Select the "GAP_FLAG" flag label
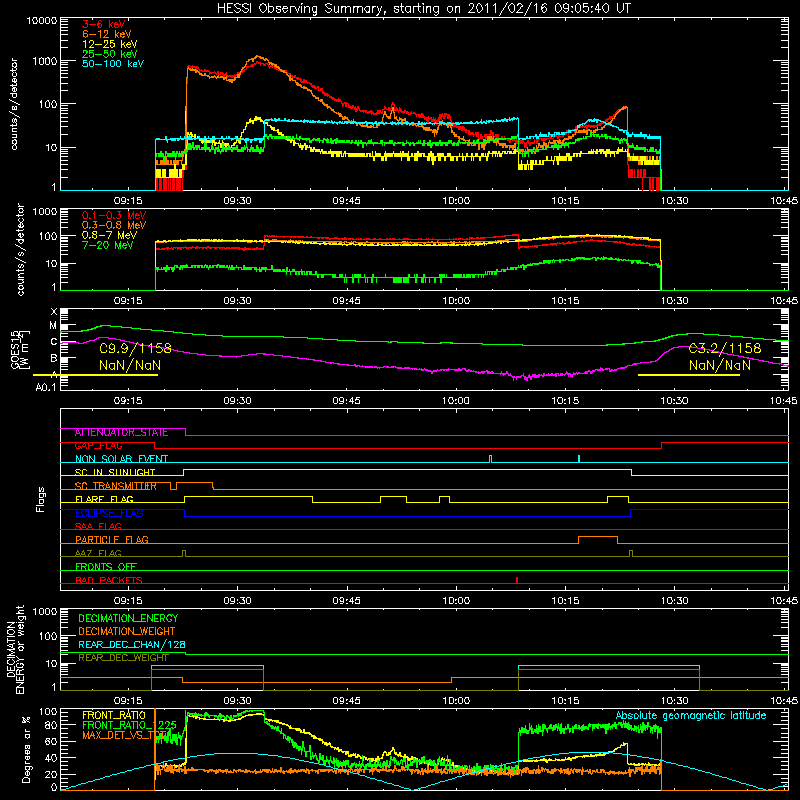 pyautogui.click(x=98, y=446)
